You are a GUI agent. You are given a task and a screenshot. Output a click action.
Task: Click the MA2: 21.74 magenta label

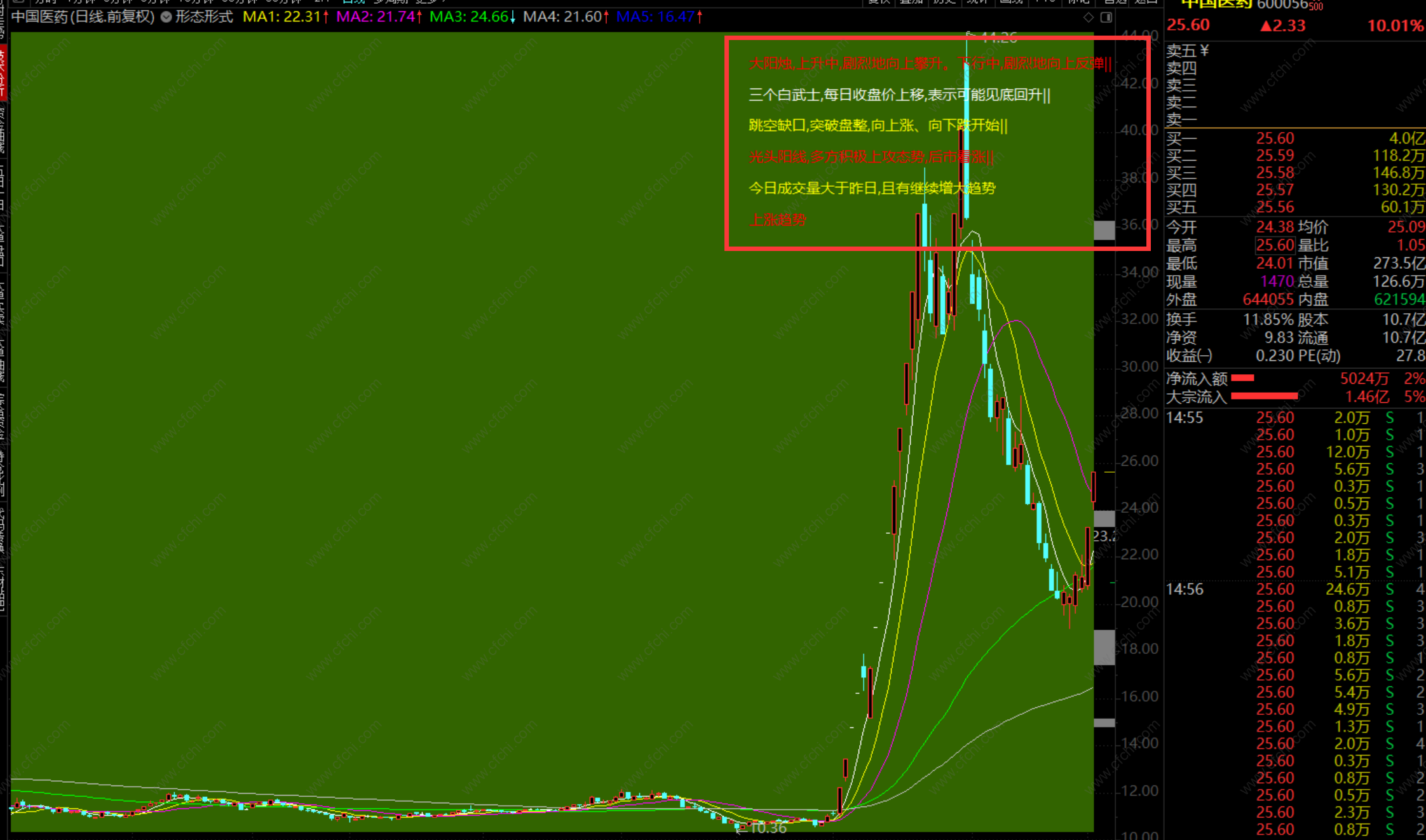point(375,17)
